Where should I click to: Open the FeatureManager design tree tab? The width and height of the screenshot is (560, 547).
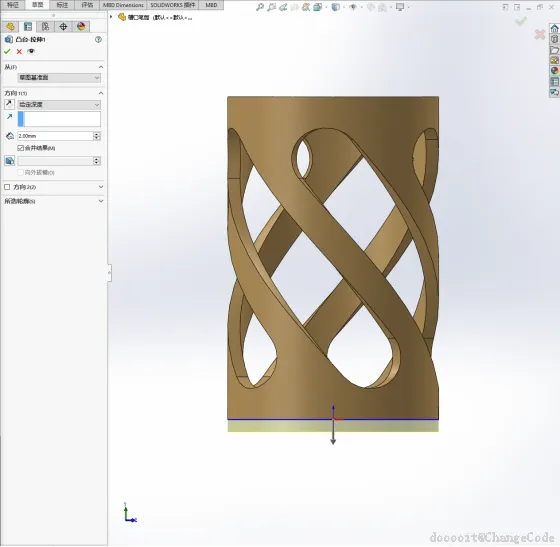tap(10, 27)
